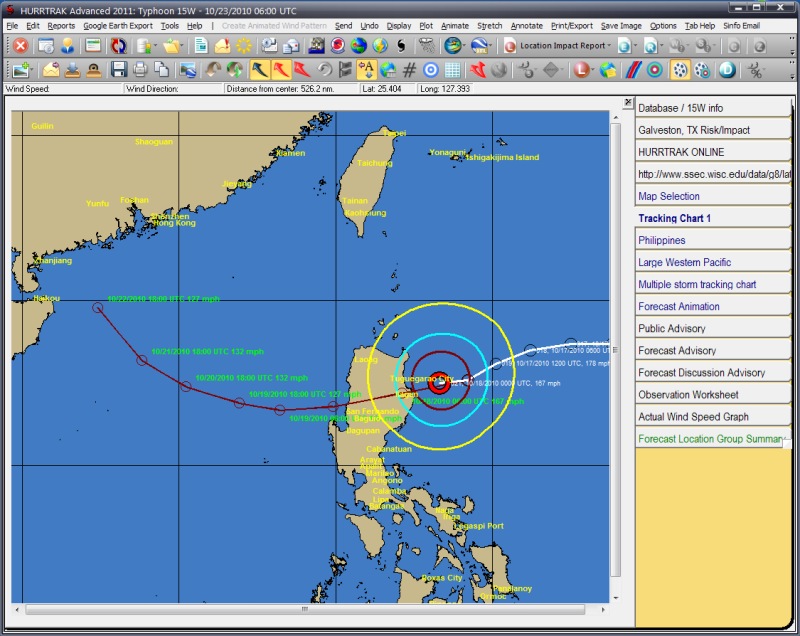This screenshot has height=636, width=800.
Task: Toggle the text label A annotation button
Action: [366, 70]
